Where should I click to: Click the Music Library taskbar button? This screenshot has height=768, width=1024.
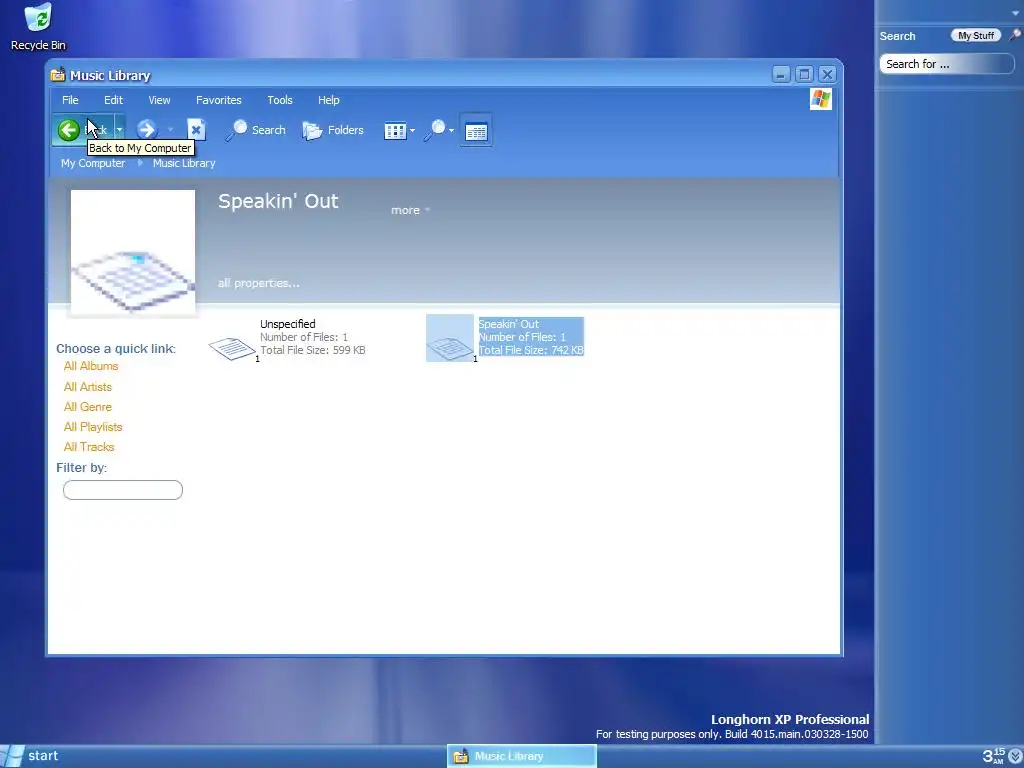pyautogui.click(x=522, y=756)
